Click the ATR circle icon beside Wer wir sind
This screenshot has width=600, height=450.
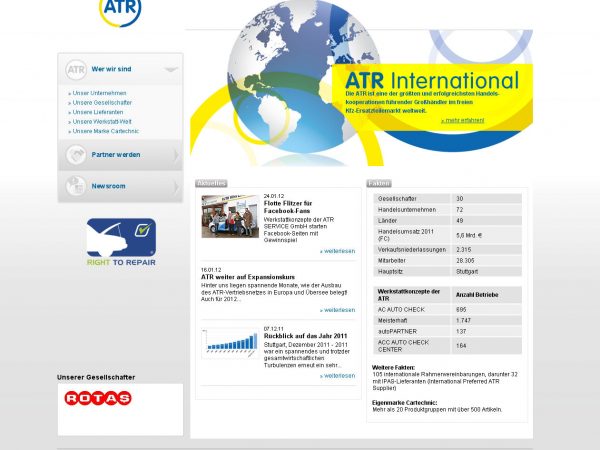pyautogui.click(x=76, y=70)
